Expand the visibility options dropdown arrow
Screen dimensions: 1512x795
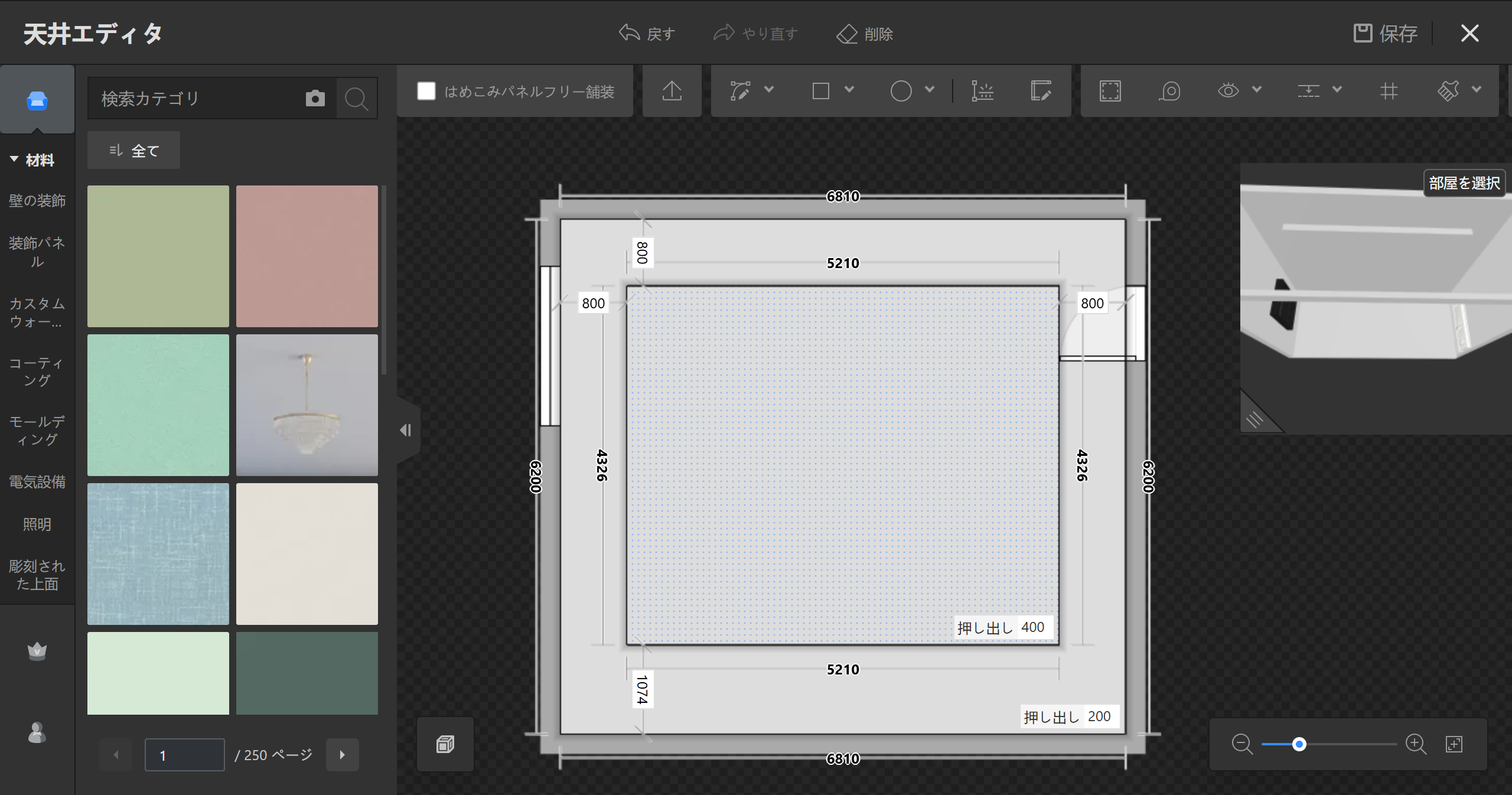pos(1257,90)
